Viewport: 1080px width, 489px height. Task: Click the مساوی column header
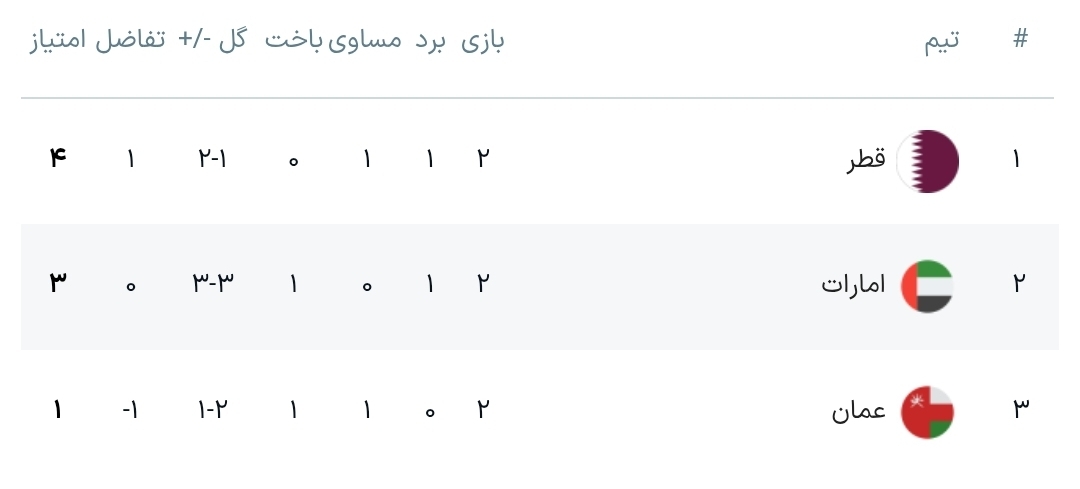[x=366, y=41]
